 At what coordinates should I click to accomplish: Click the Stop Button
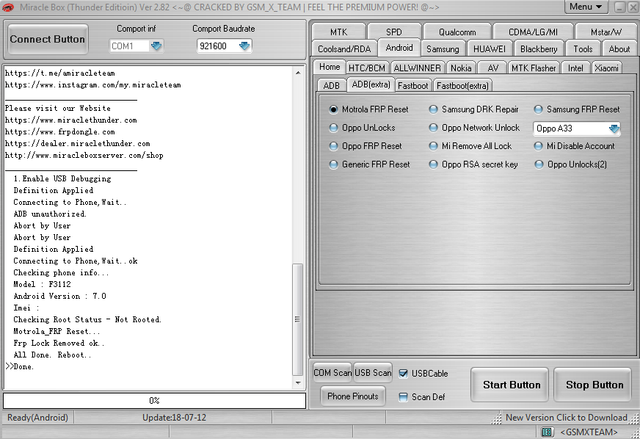(x=593, y=385)
